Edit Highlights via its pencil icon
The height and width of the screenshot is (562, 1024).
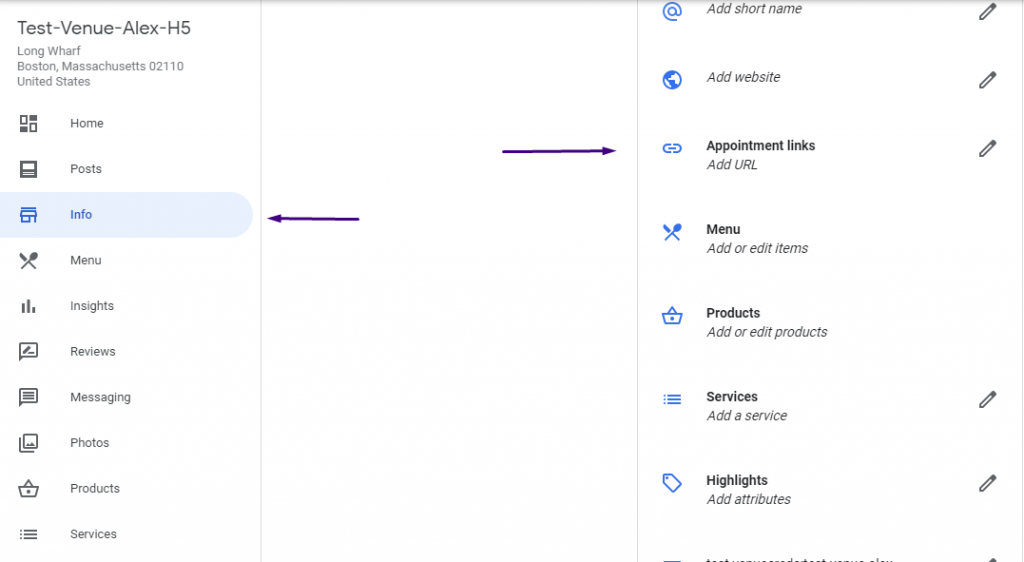[987, 483]
